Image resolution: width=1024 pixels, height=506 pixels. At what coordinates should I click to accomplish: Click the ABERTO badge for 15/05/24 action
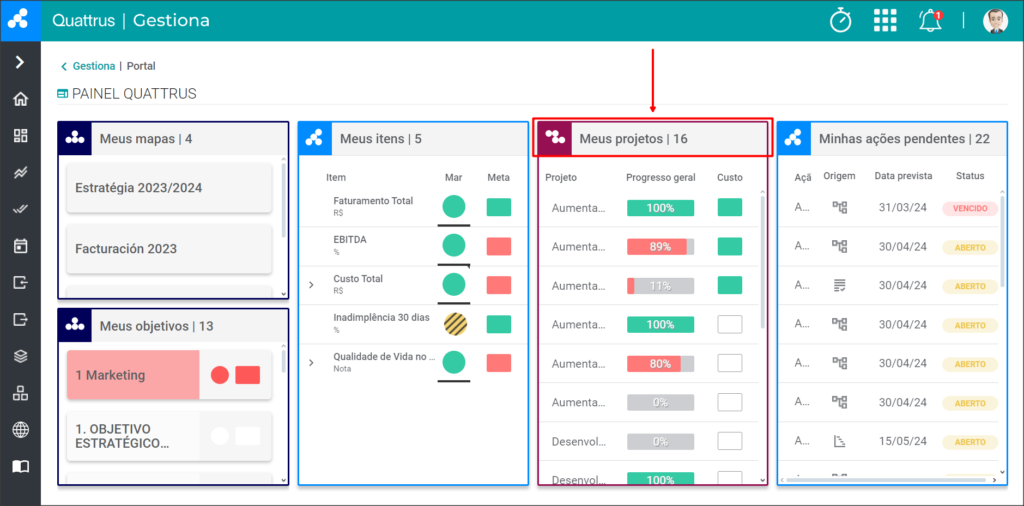[970, 442]
